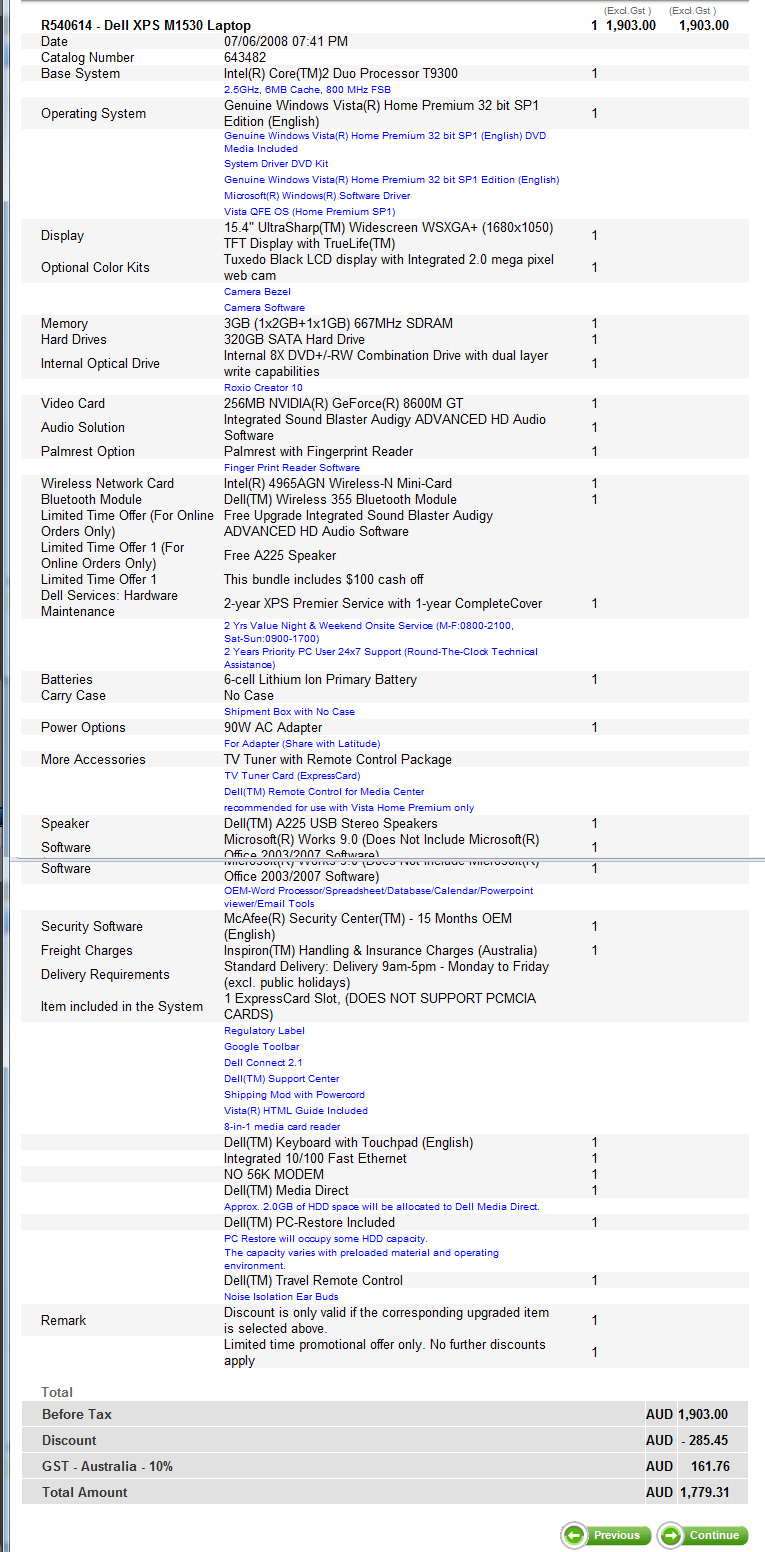Select the date 07/06/2008 07:41 PM
Screen dimensions: 765x1552
pyautogui.click(x=286, y=41)
